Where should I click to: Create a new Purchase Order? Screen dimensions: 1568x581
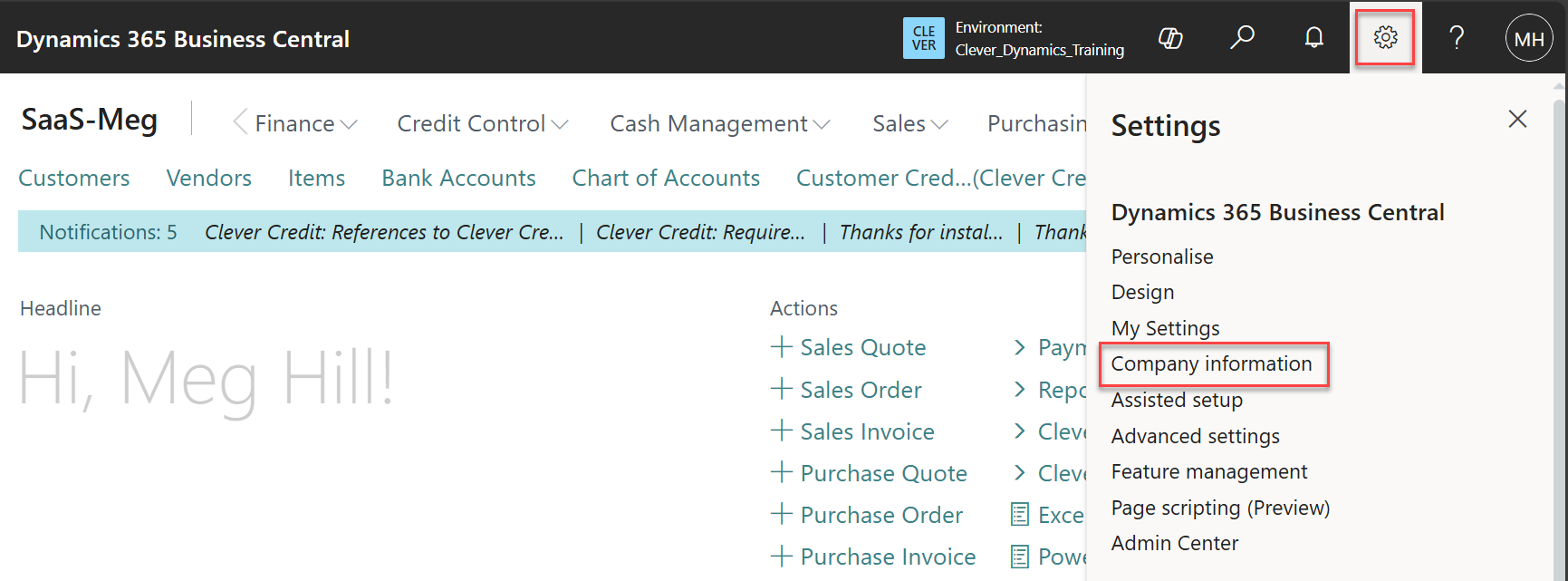tap(881, 515)
